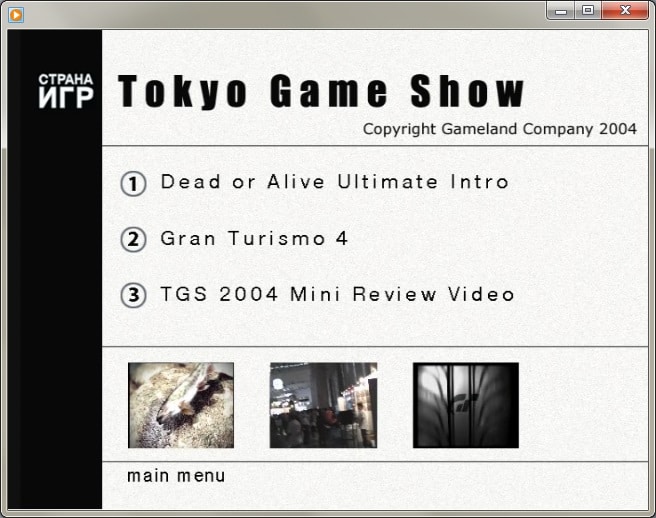The image size is (656, 518).
Task: Click the circled number 1 icon
Action: click(x=133, y=184)
